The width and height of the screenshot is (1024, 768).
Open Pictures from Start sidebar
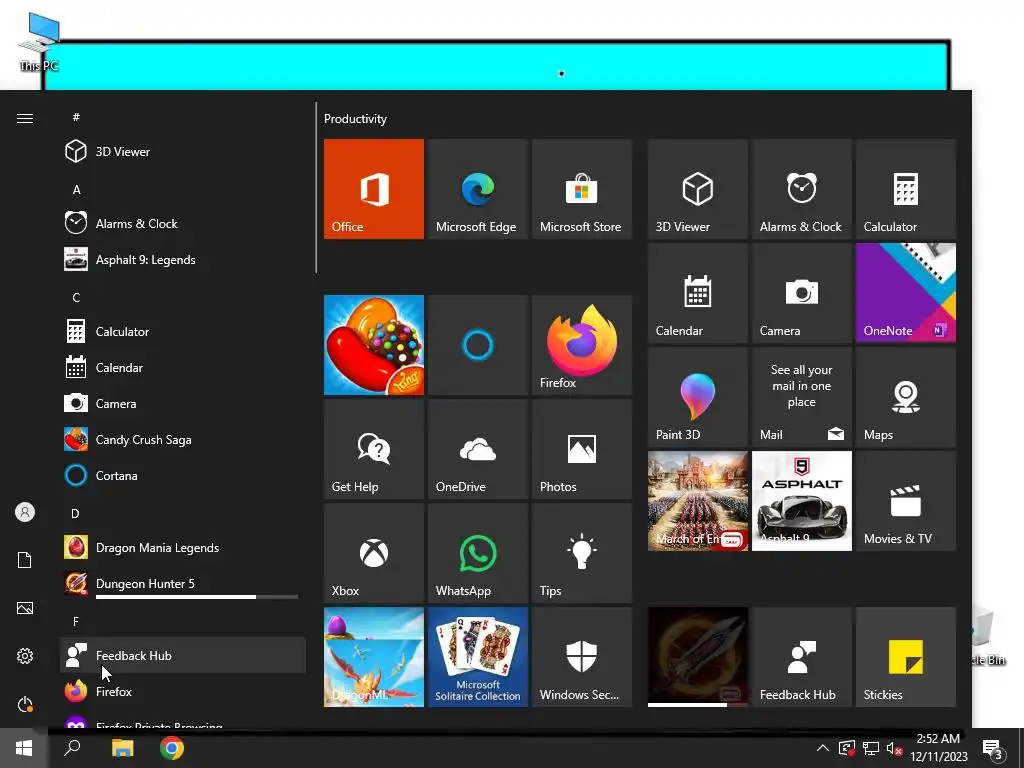(25, 608)
